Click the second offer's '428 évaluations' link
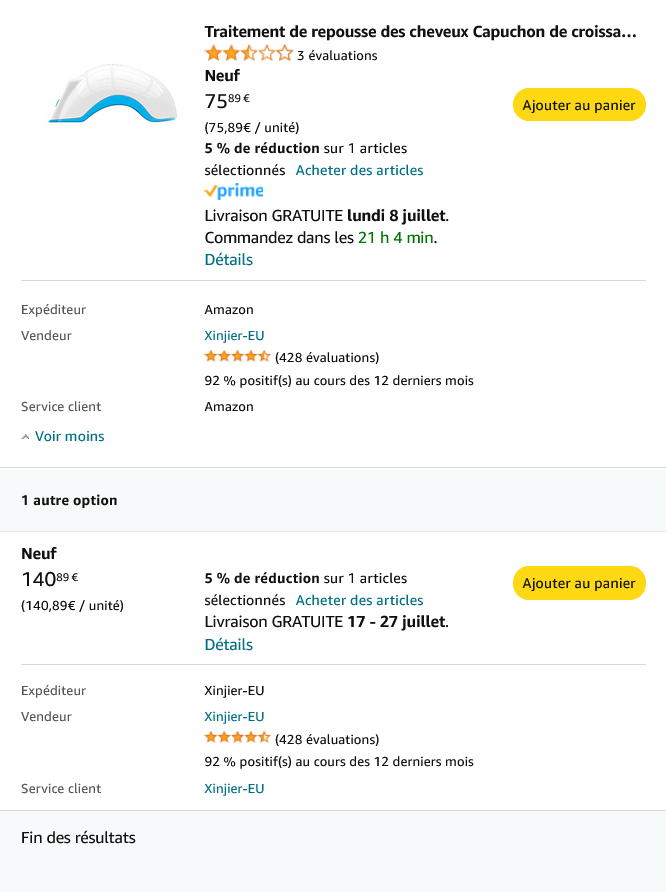The height and width of the screenshot is (892, 666). [325, 737]
